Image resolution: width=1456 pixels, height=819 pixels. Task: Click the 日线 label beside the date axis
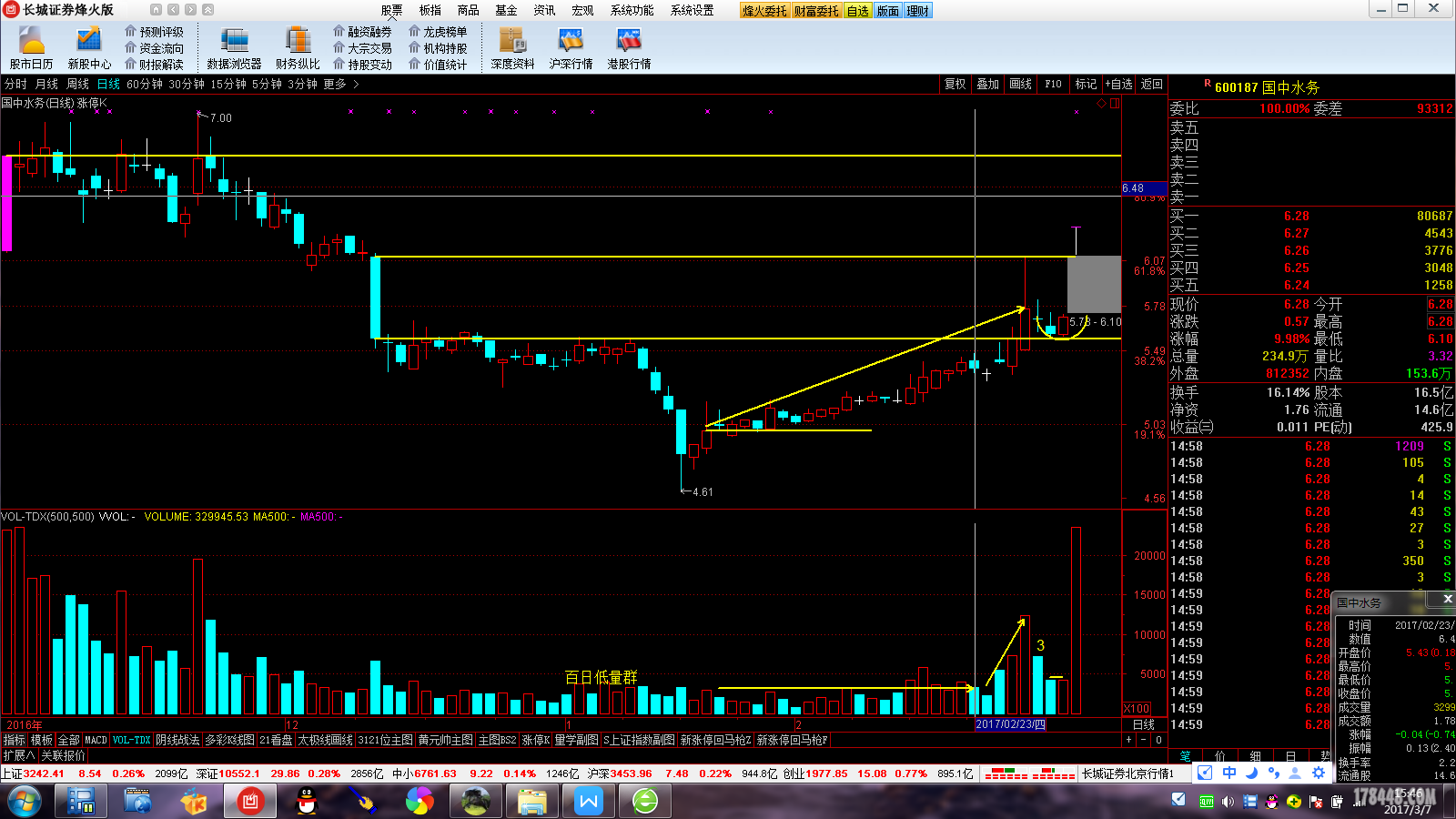(x=1144, y=724)
